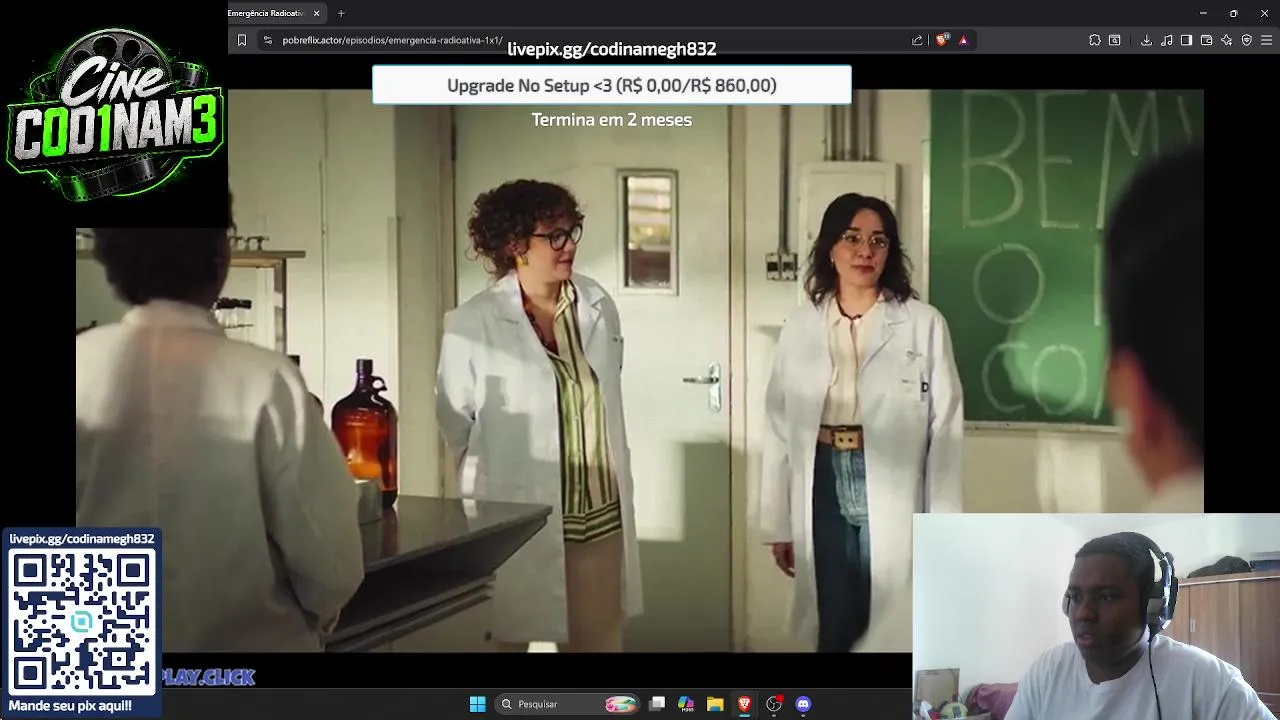
Task: Switch to the Brave browser taskbar icon
Action: click(744, 704)
